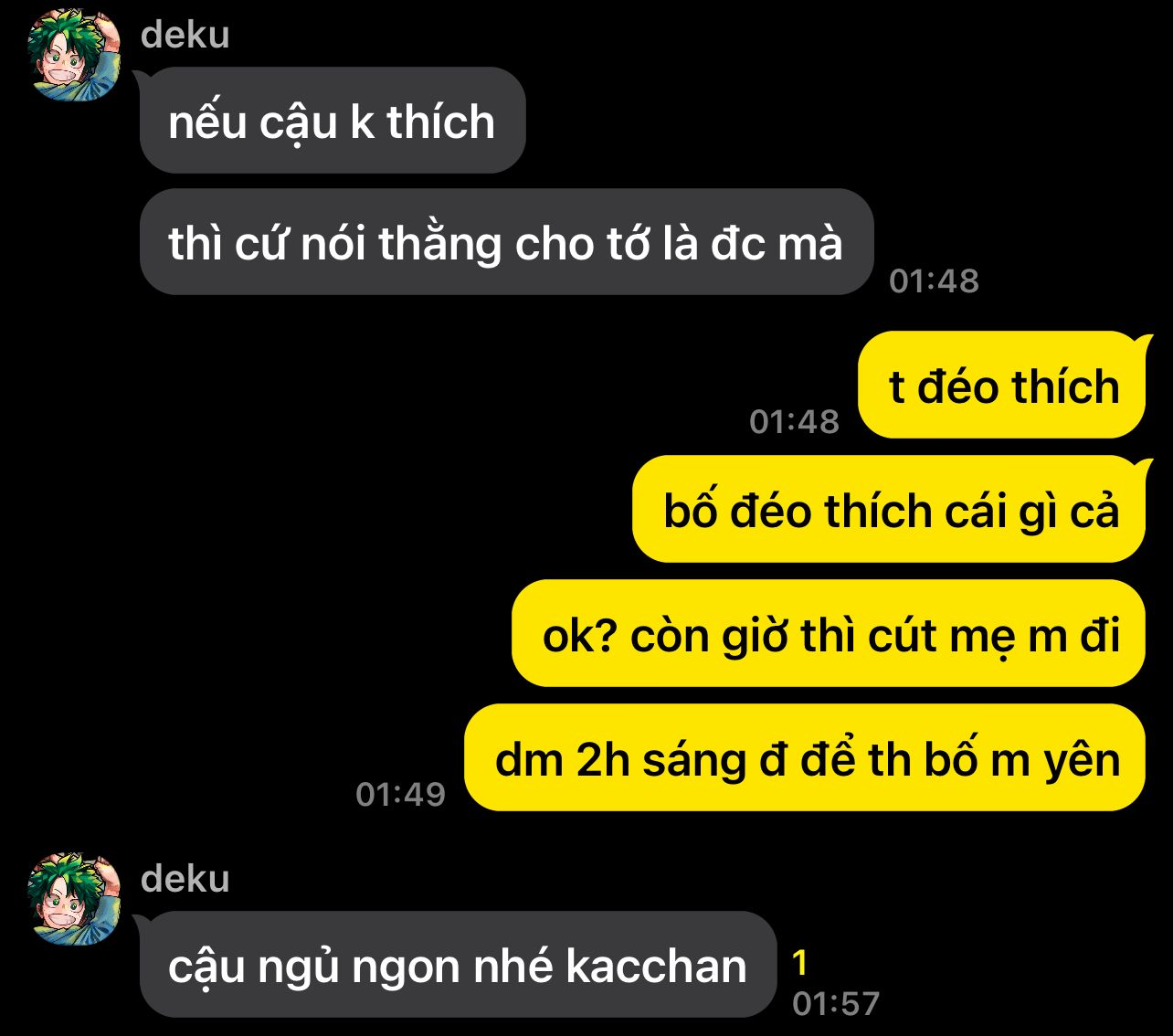This screenshot has height=1036, width=1173.
Task: Select bubble 'ok? còn giờ thì cút mẹ m đi'
Action: 829,634
